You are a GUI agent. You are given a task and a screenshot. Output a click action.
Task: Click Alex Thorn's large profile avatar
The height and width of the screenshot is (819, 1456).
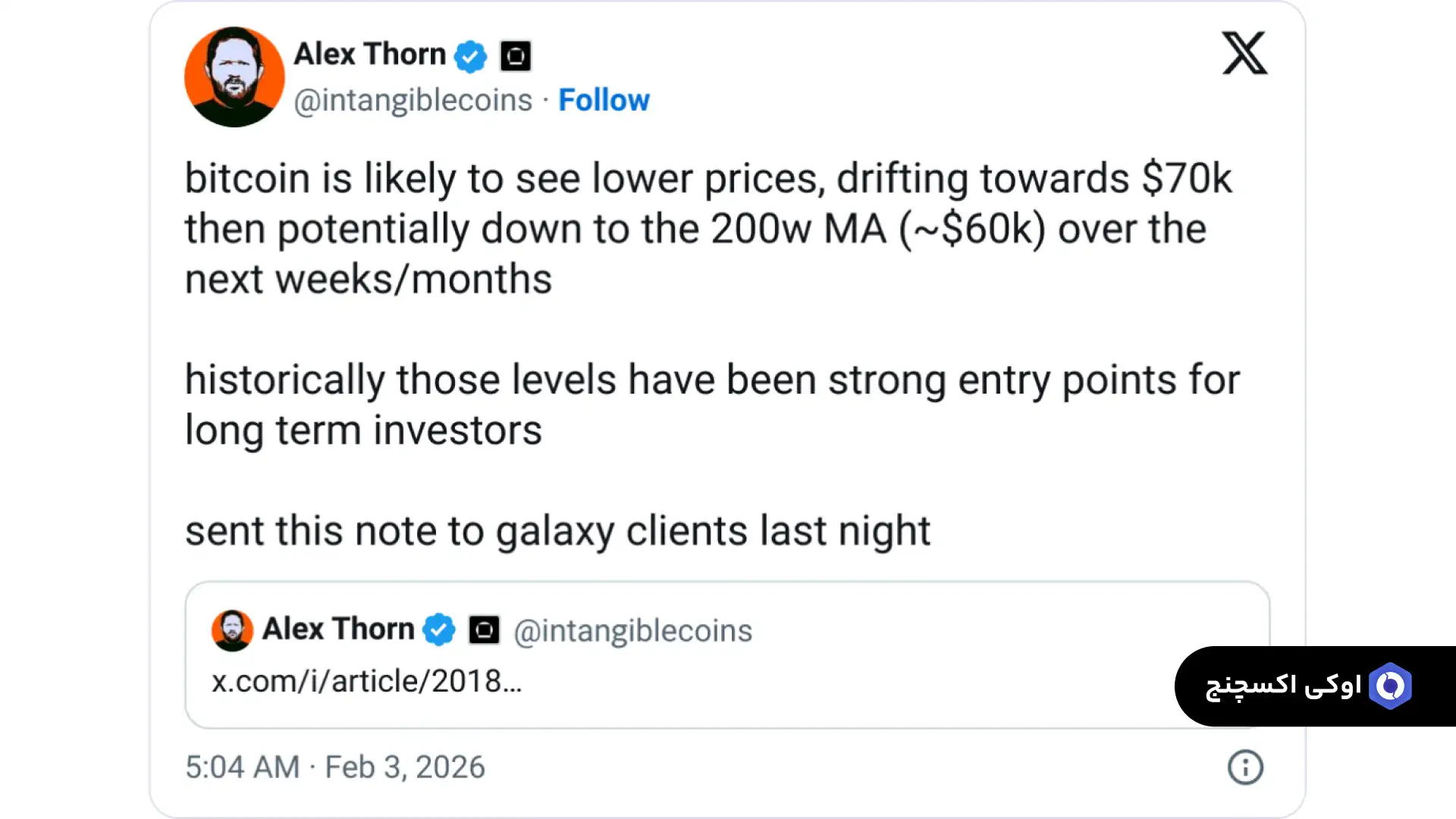pyautogui.click(x=234, y=77)
